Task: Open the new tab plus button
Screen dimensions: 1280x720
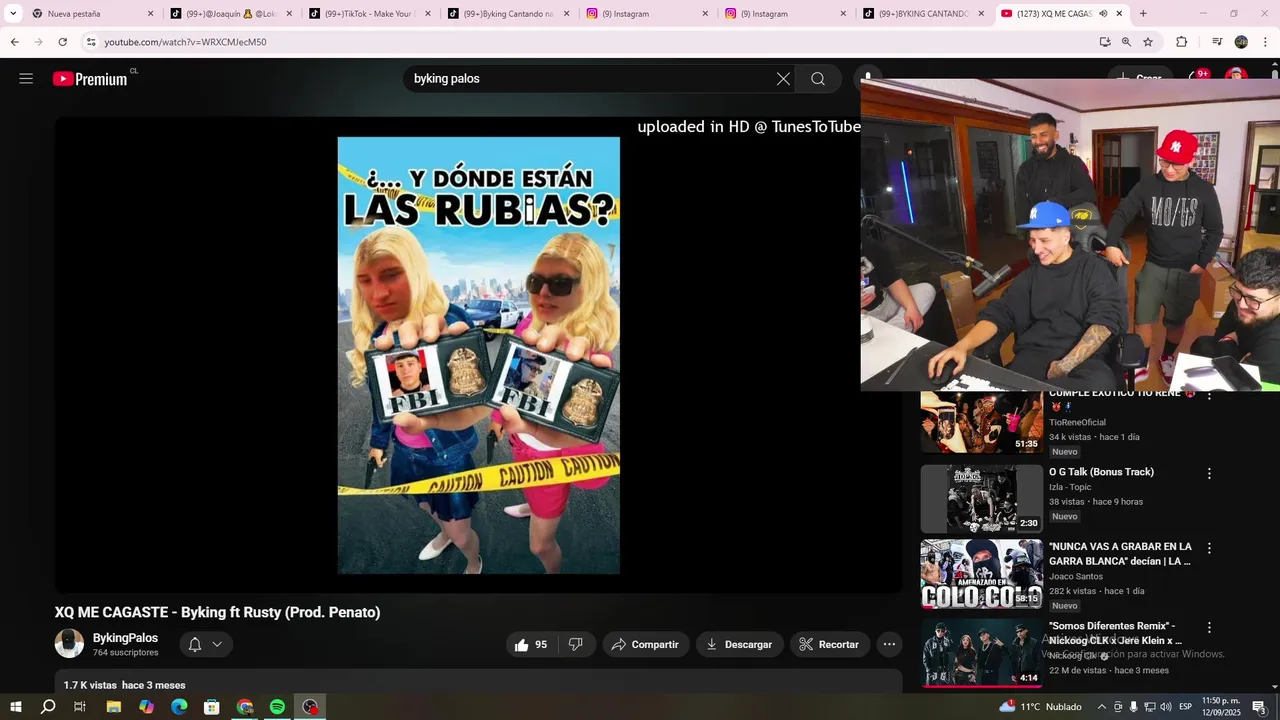Action: (1143, 14)
